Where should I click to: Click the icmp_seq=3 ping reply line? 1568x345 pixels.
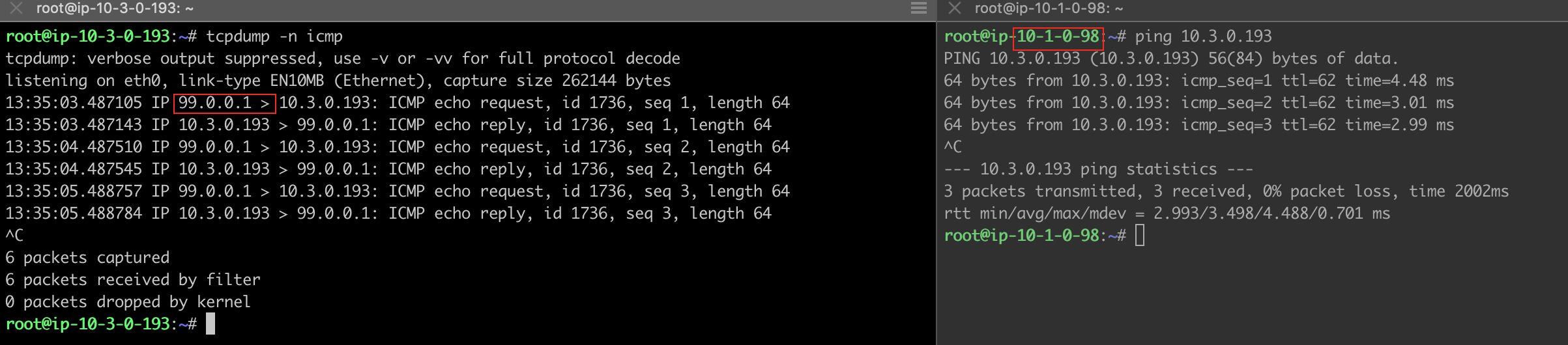[1198, 125]
